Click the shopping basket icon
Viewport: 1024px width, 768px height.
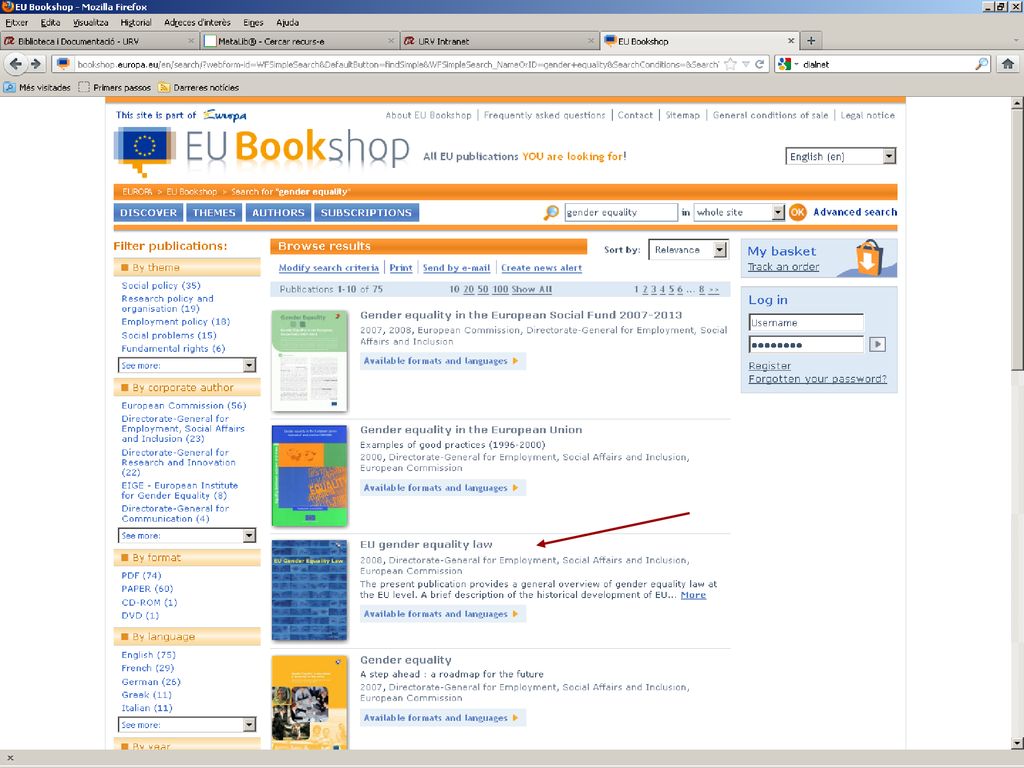click(869, 257)
